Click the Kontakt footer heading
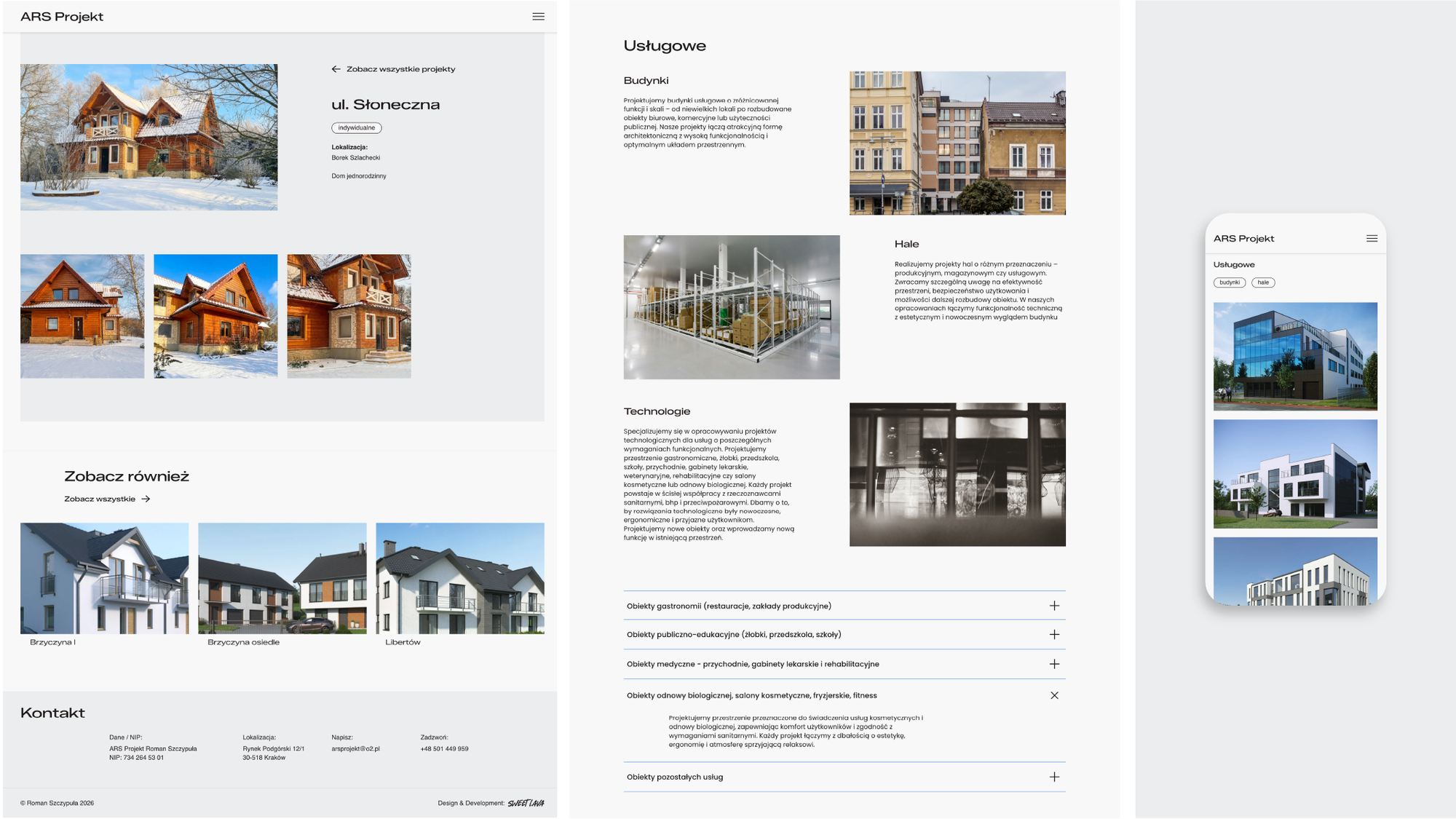1456x819 pixels. click(52, 713)
